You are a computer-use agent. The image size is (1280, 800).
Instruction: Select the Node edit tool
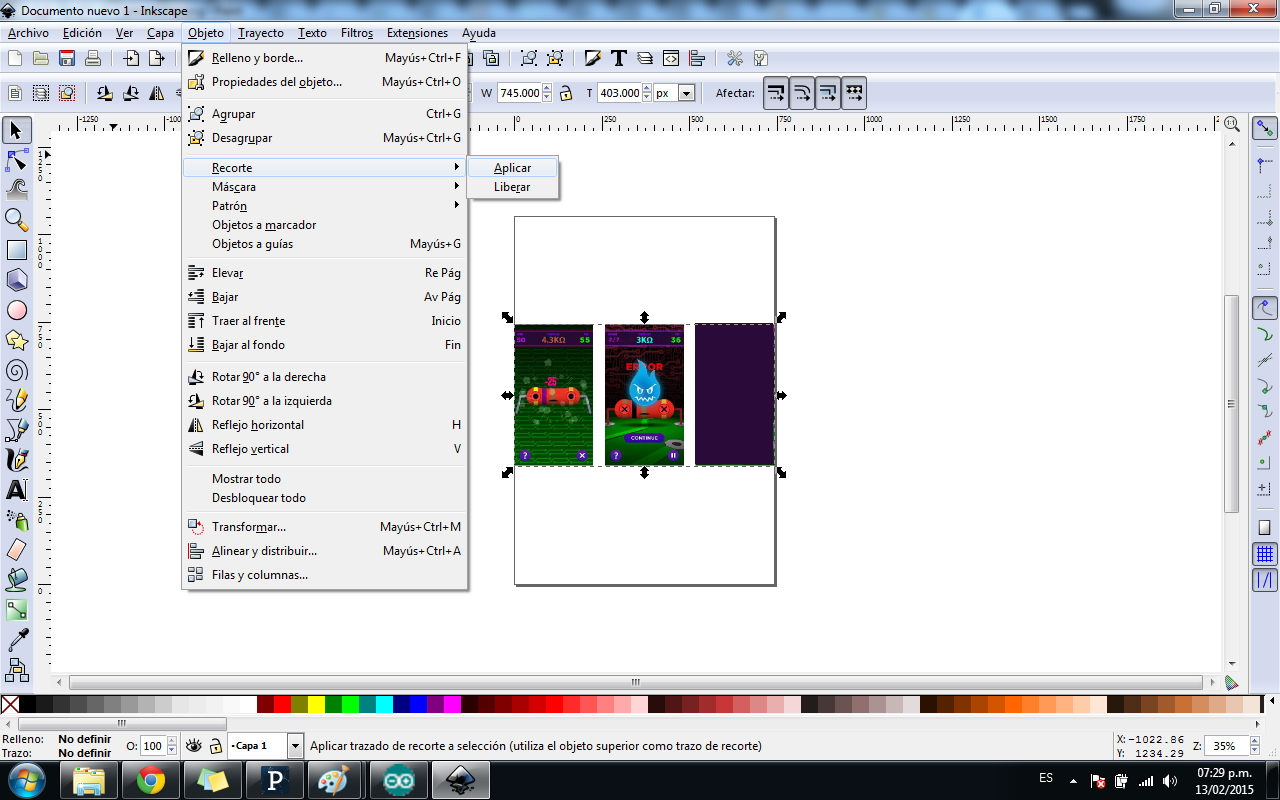pos(17,160)
